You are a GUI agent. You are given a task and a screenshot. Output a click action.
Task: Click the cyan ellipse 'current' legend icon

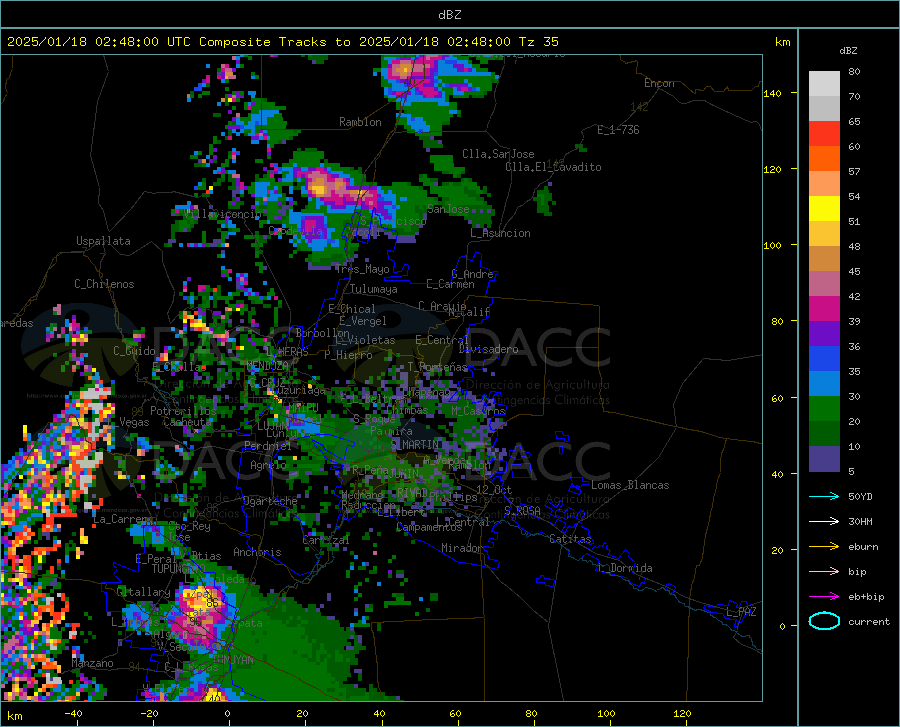824,621
